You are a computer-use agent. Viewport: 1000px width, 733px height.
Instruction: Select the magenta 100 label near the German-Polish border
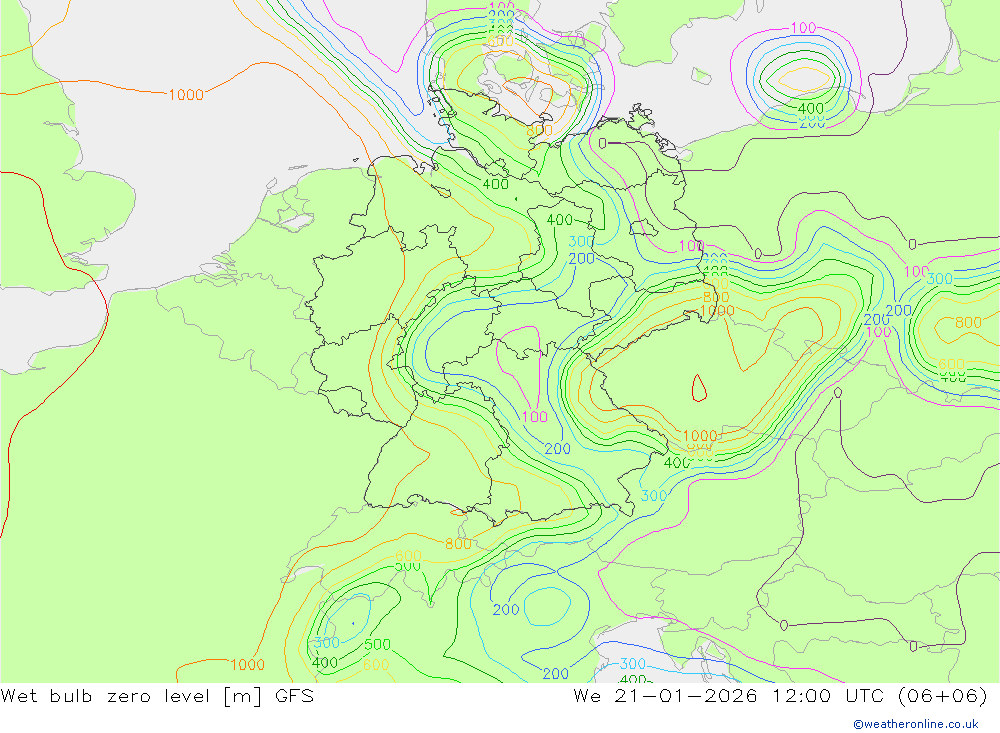click(691, 246)
